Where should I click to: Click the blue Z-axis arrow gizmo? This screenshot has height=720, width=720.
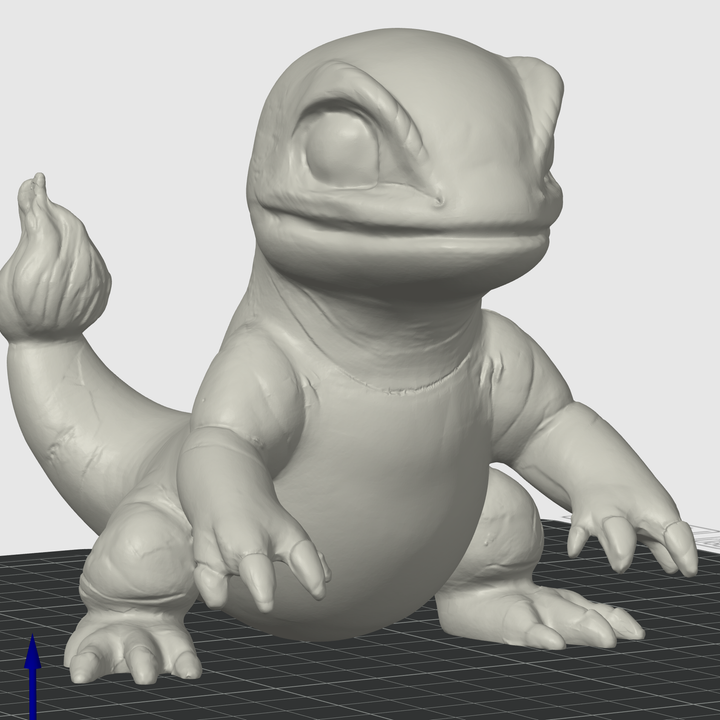click(32, 665)
